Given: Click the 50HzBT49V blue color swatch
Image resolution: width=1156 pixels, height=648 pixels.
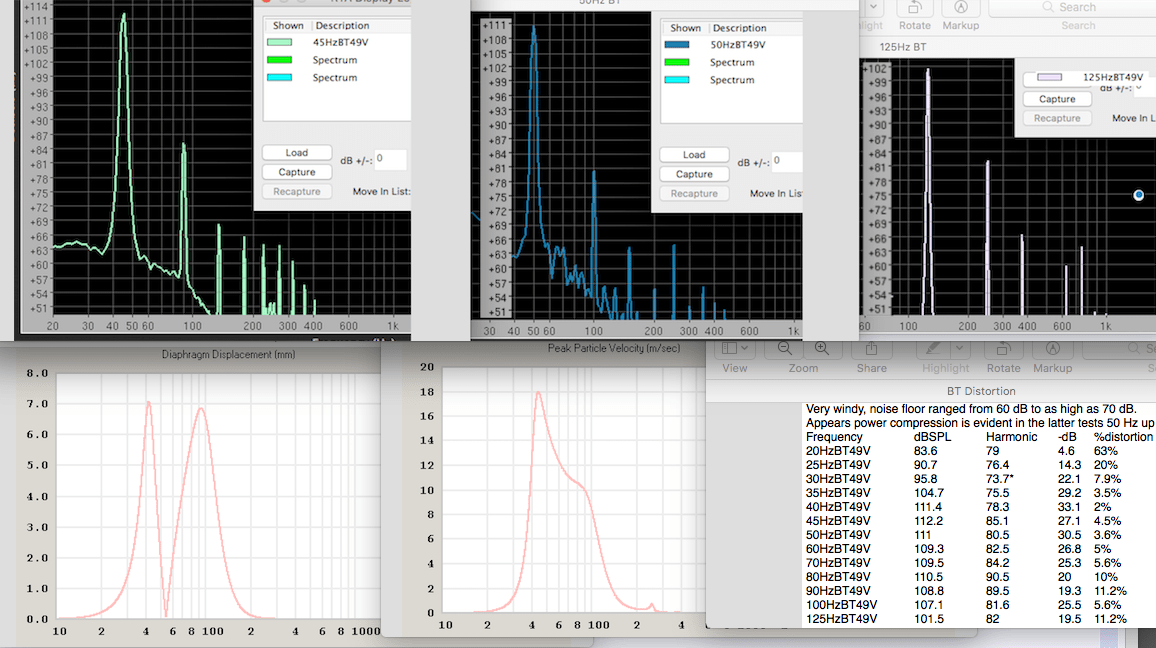Looking at the screenshot, I should pyautogui.click(x=677, y=45).
